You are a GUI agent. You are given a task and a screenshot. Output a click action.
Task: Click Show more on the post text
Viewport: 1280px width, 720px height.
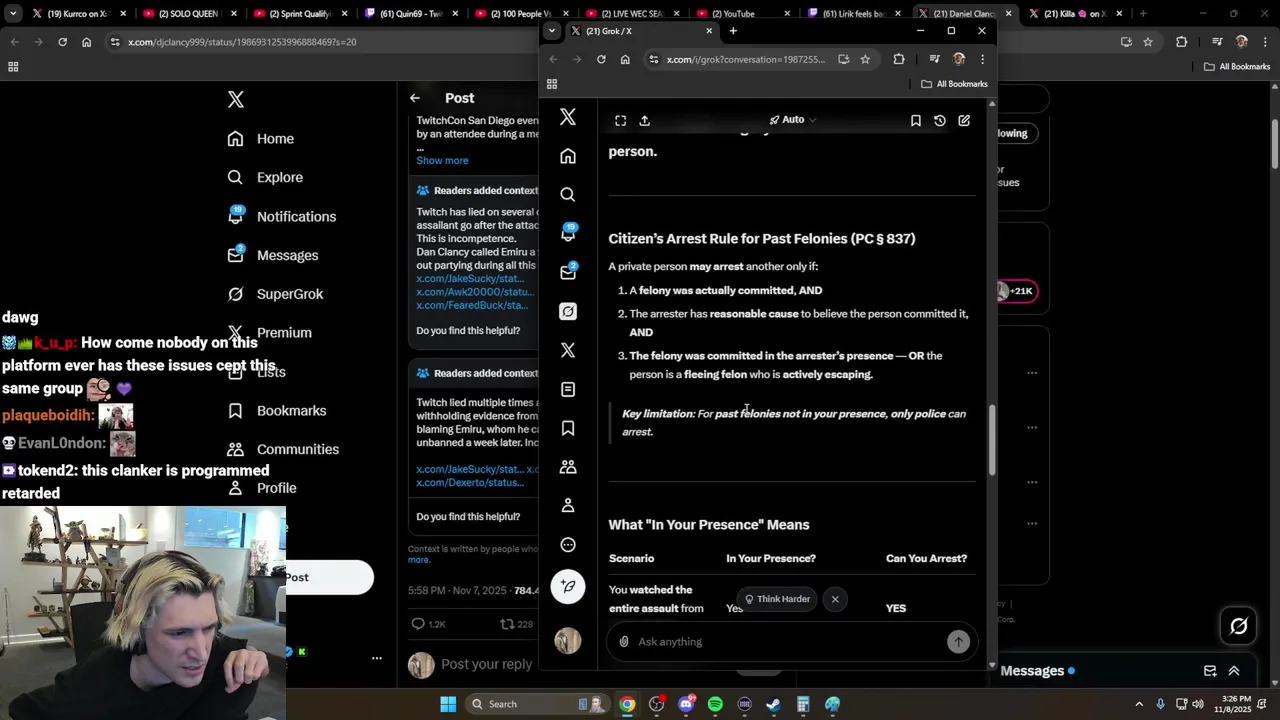point(442,160)
